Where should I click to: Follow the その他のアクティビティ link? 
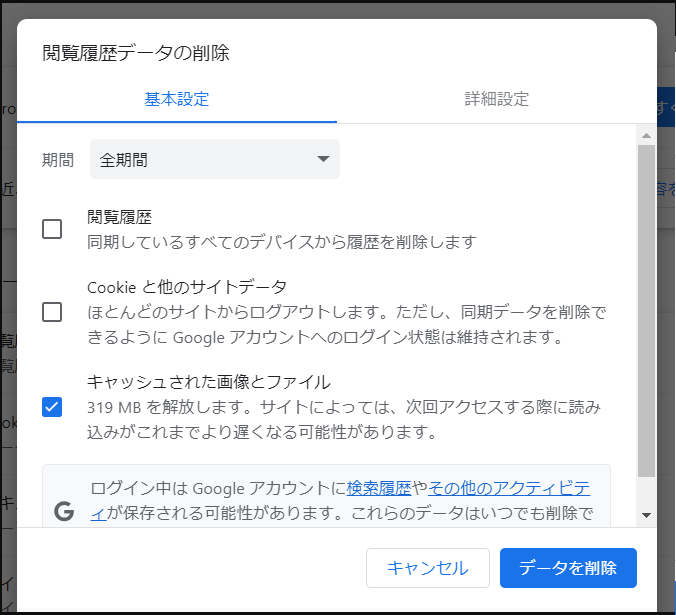coord(508,488)
